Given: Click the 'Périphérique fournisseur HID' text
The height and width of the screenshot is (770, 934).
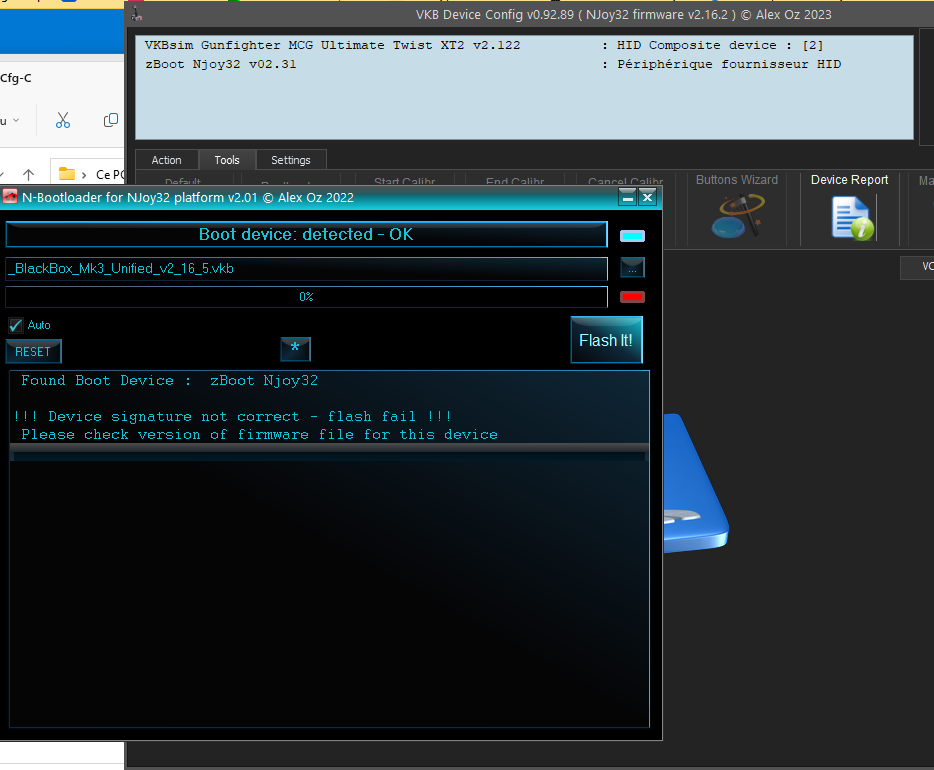Looking at the screenshot, I should (729, 64).
